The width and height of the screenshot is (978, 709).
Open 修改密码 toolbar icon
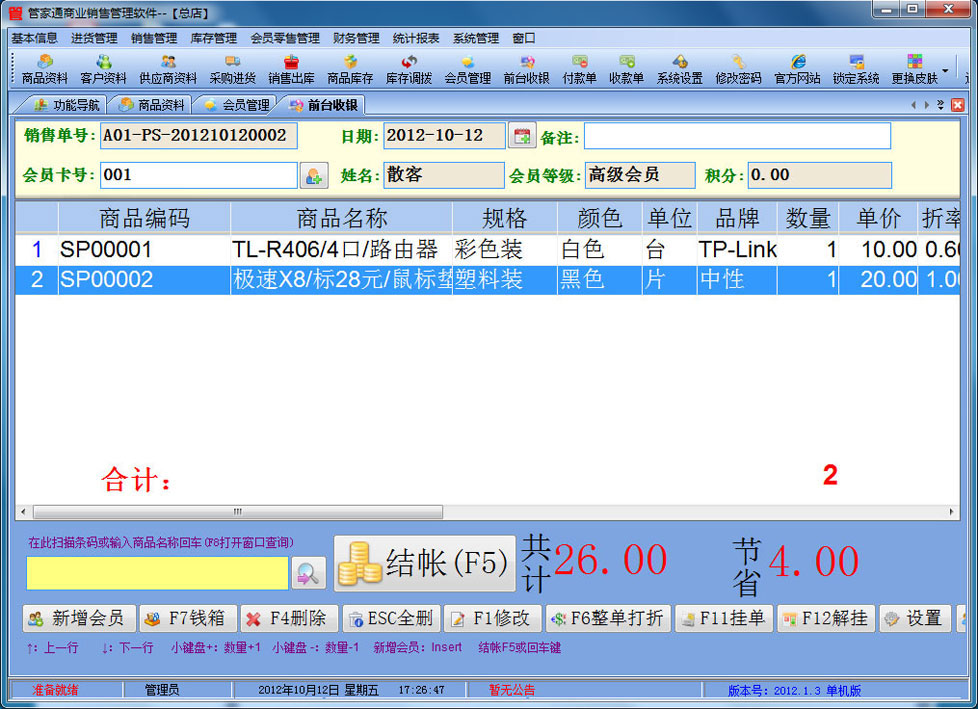[x=738, y=69]
